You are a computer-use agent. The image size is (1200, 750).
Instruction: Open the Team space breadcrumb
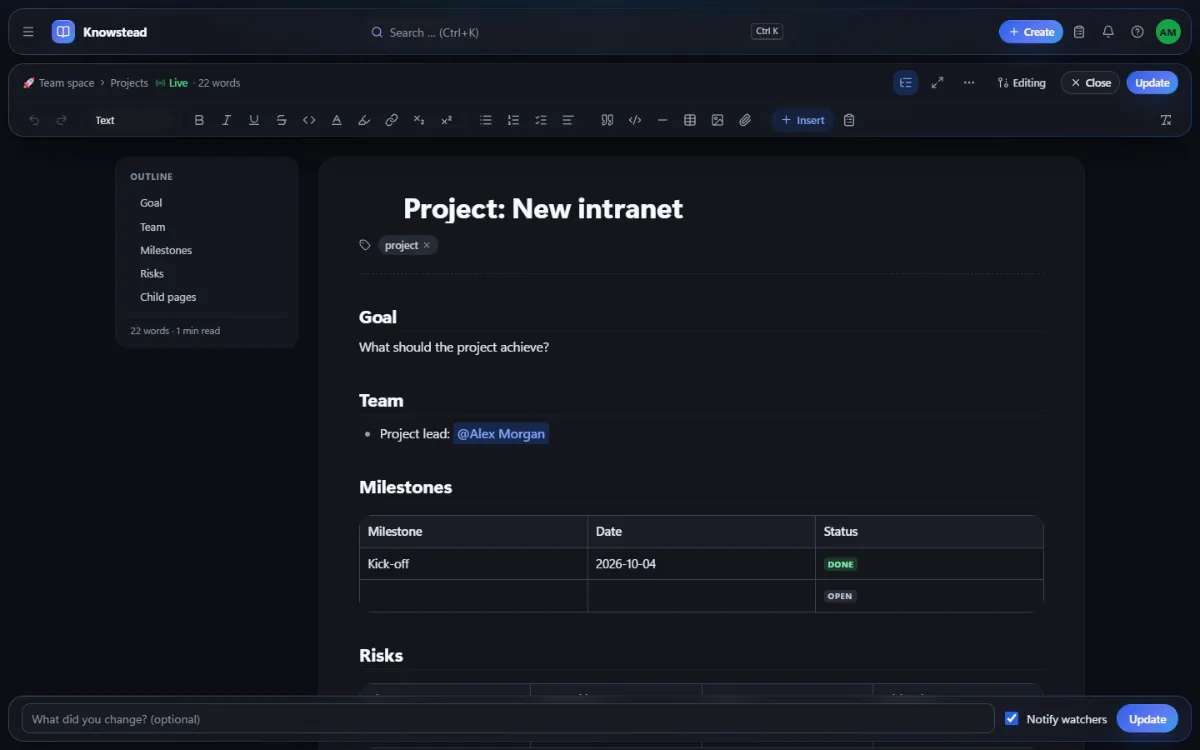(58, 83)
